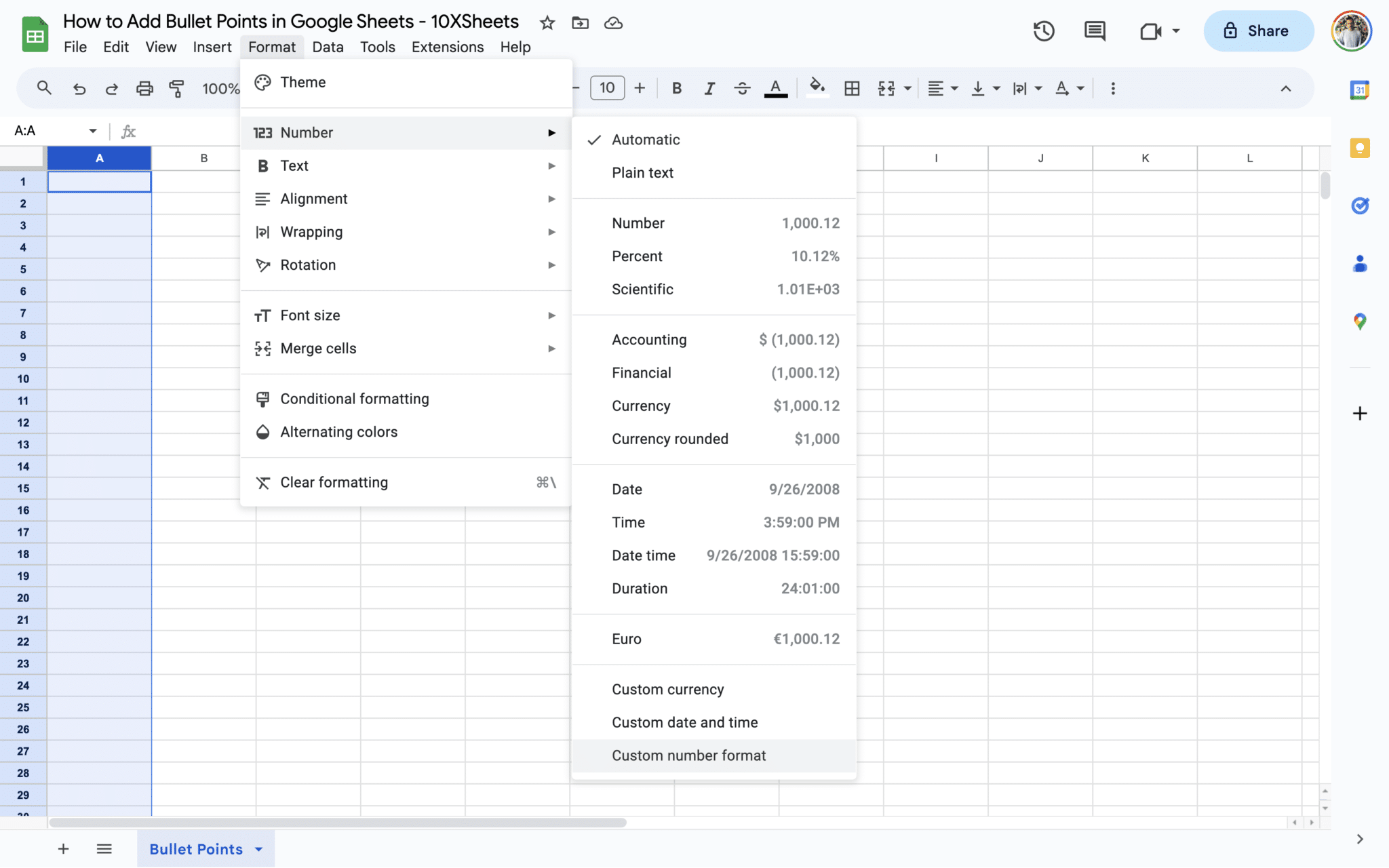Apply Accounting number format

(714, 340)
